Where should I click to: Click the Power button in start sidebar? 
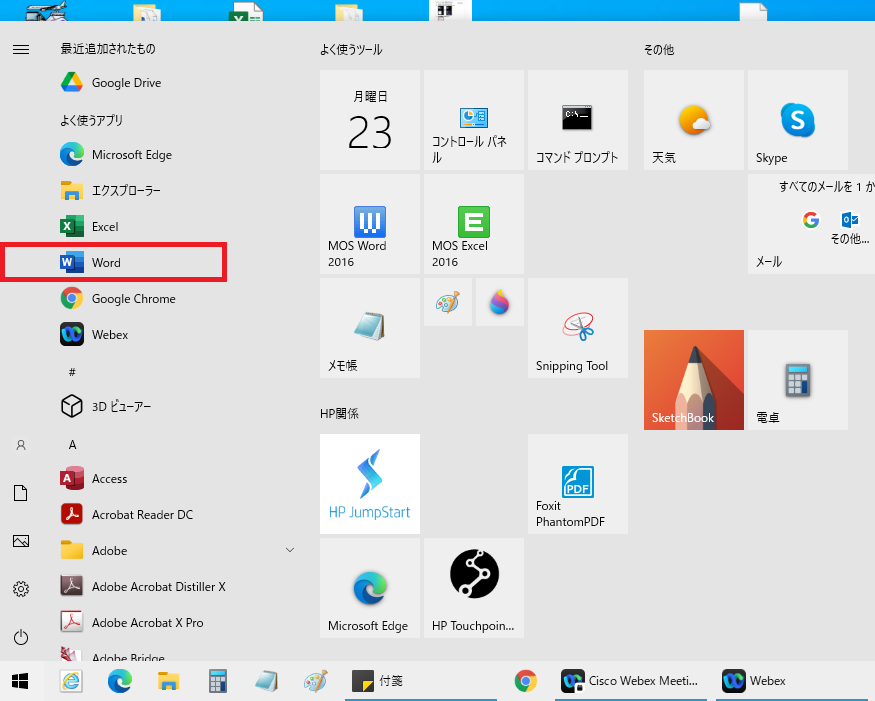tap(21, 637)
